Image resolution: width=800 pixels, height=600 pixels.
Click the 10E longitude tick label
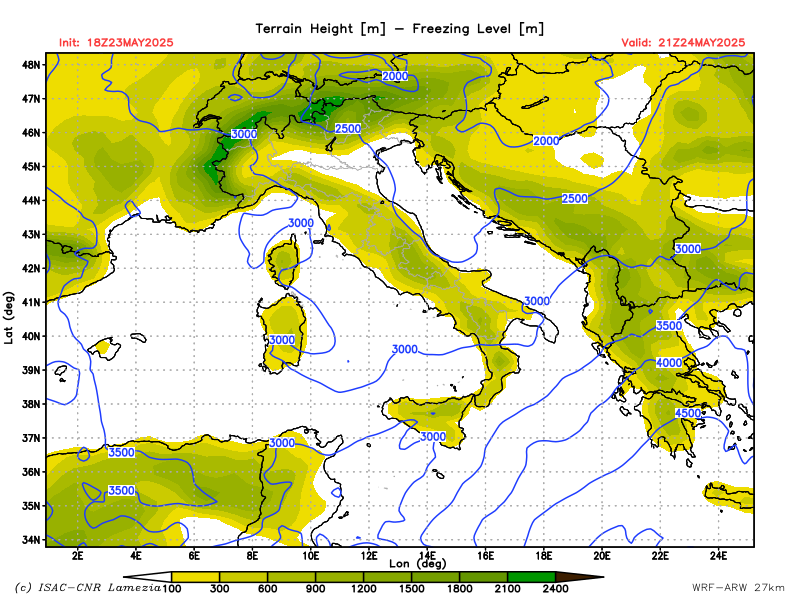(x=310, y=556)
